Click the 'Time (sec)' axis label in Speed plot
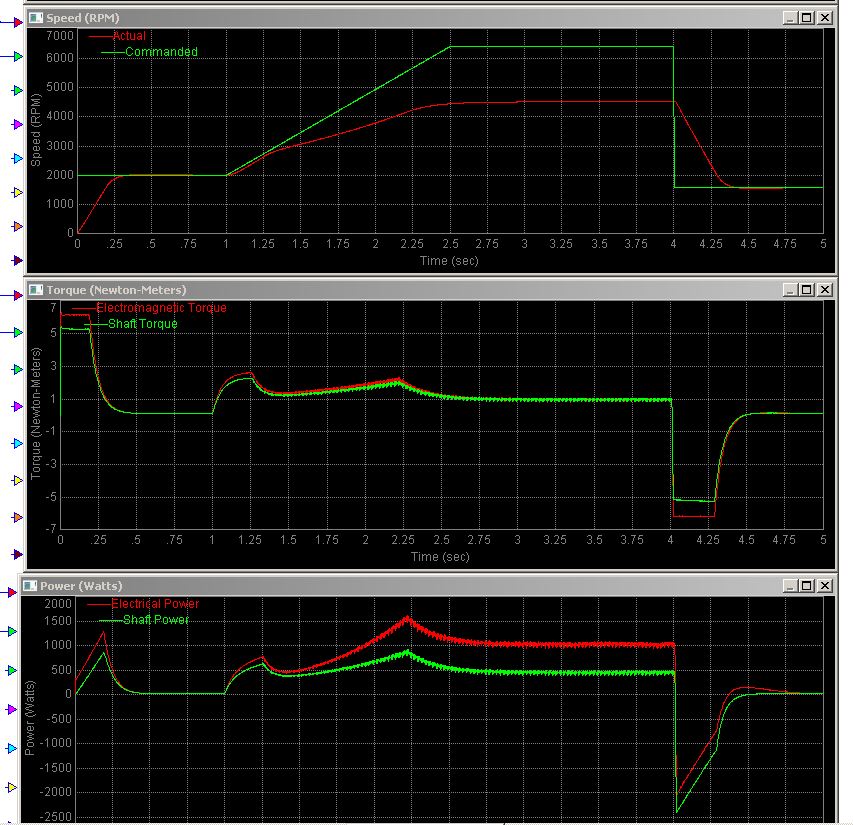This screenshot has width=853, height=825. (449, 260)
